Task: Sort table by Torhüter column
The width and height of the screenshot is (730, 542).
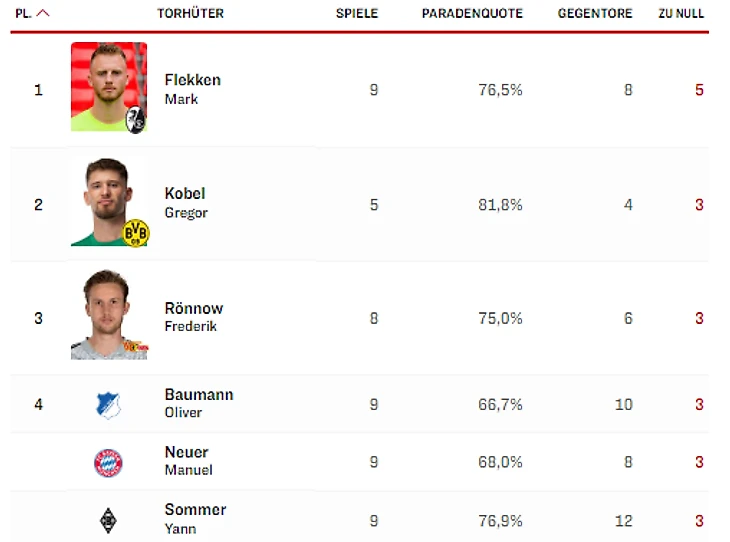Action: [190, 14]
